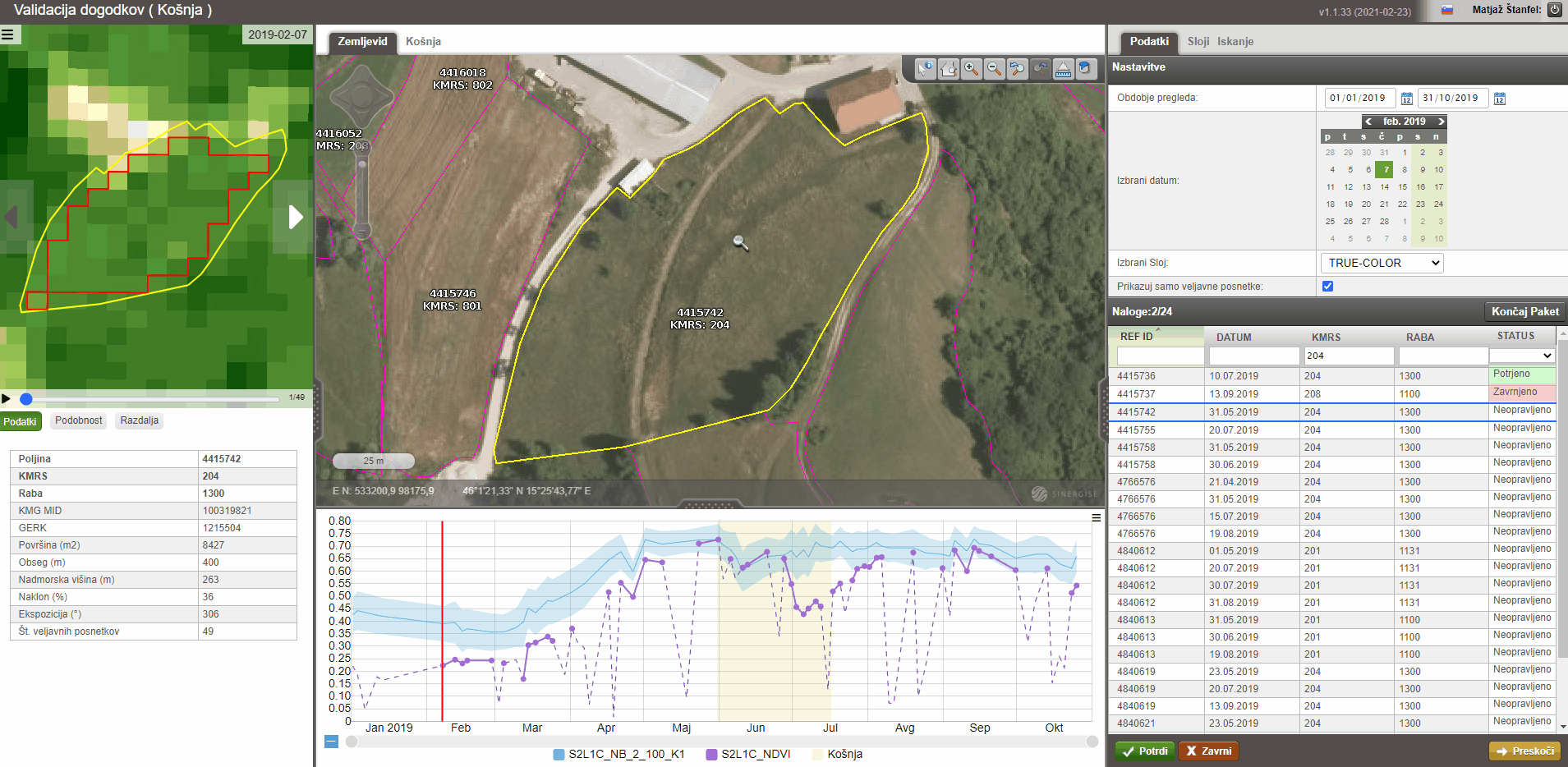
Task: Open the hamburger menu on satellite image
Action: point(7,34)
